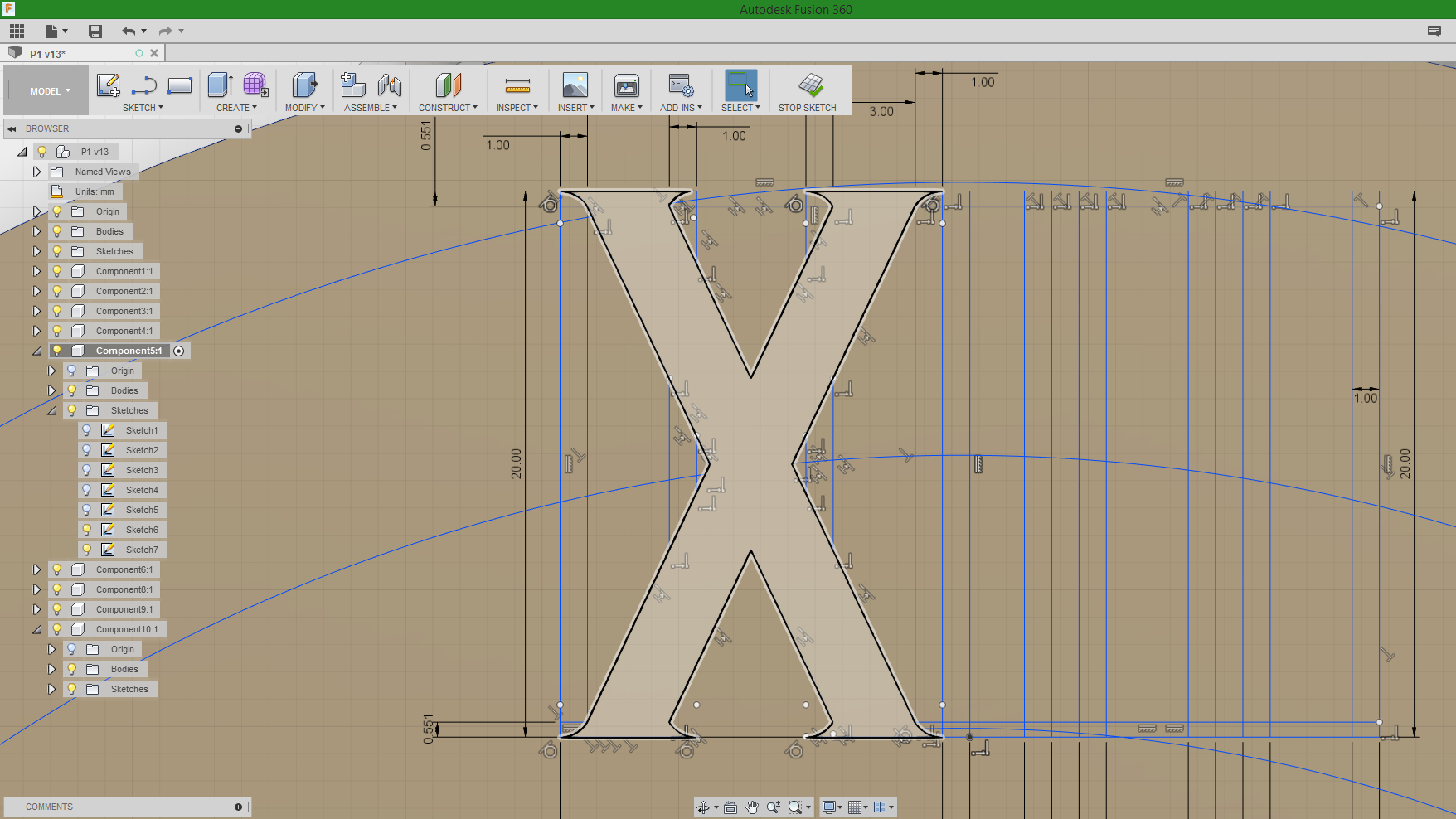Click the Create Sketch icon
Image resolution: width=1456 pixels, height=819 pixels.
108,85
